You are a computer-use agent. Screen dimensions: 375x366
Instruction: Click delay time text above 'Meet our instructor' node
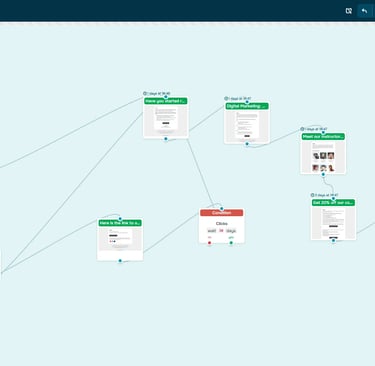coord(316,129)
